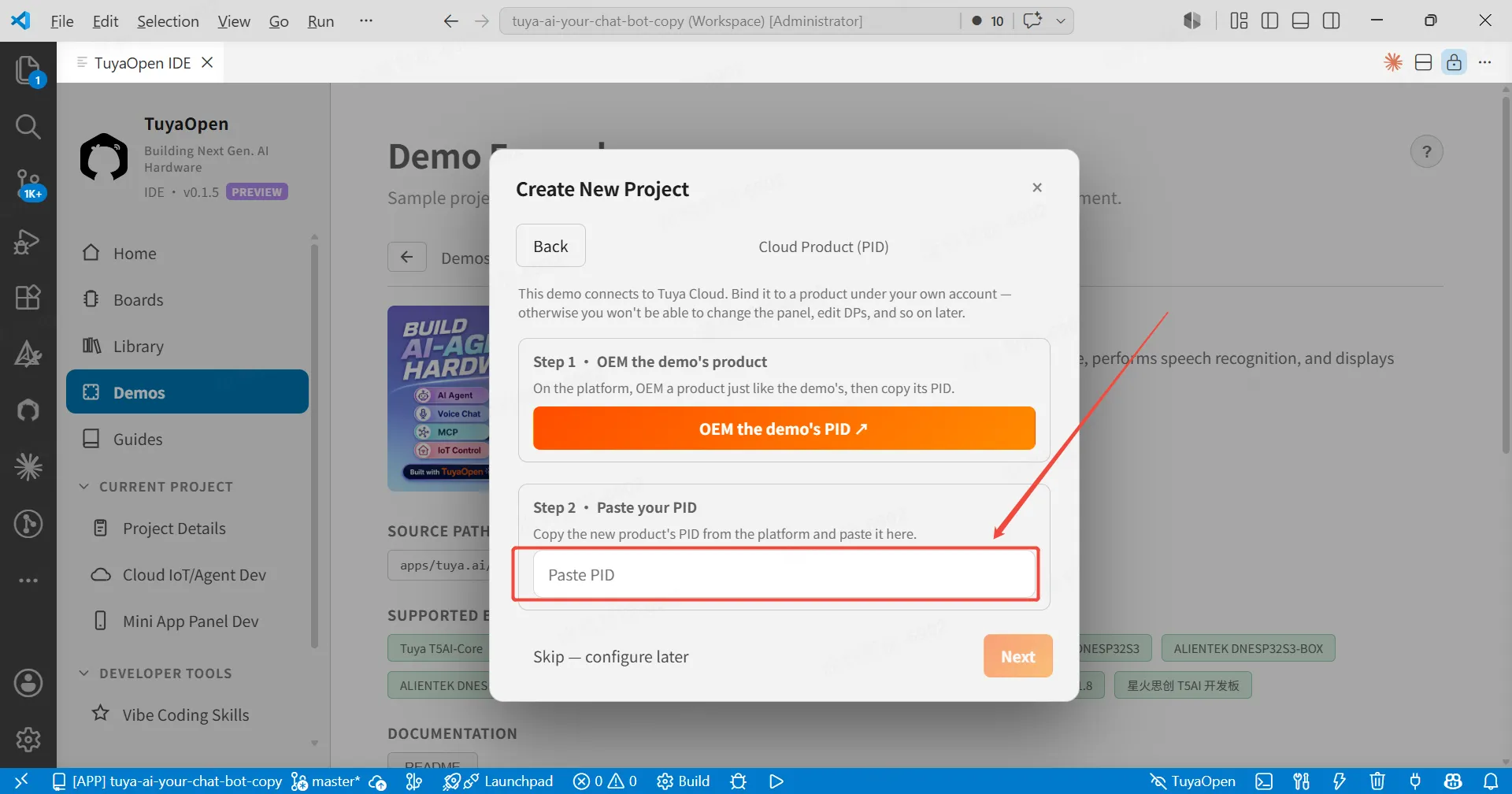The image size is (1512, 794).
Task: Click the Next button in the dialog
Action: [1017, 656]
